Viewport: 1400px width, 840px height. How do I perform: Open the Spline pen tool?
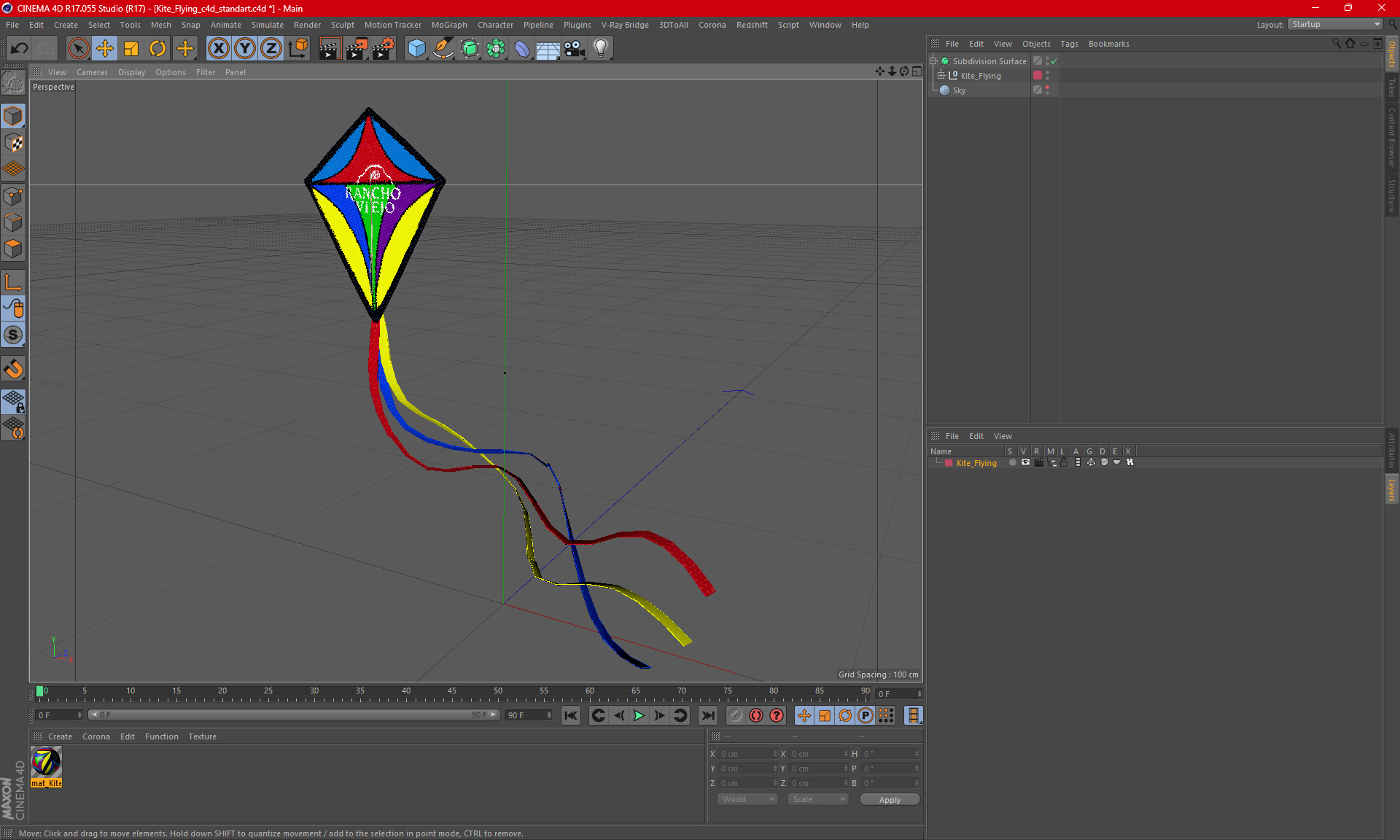(443, 49)
